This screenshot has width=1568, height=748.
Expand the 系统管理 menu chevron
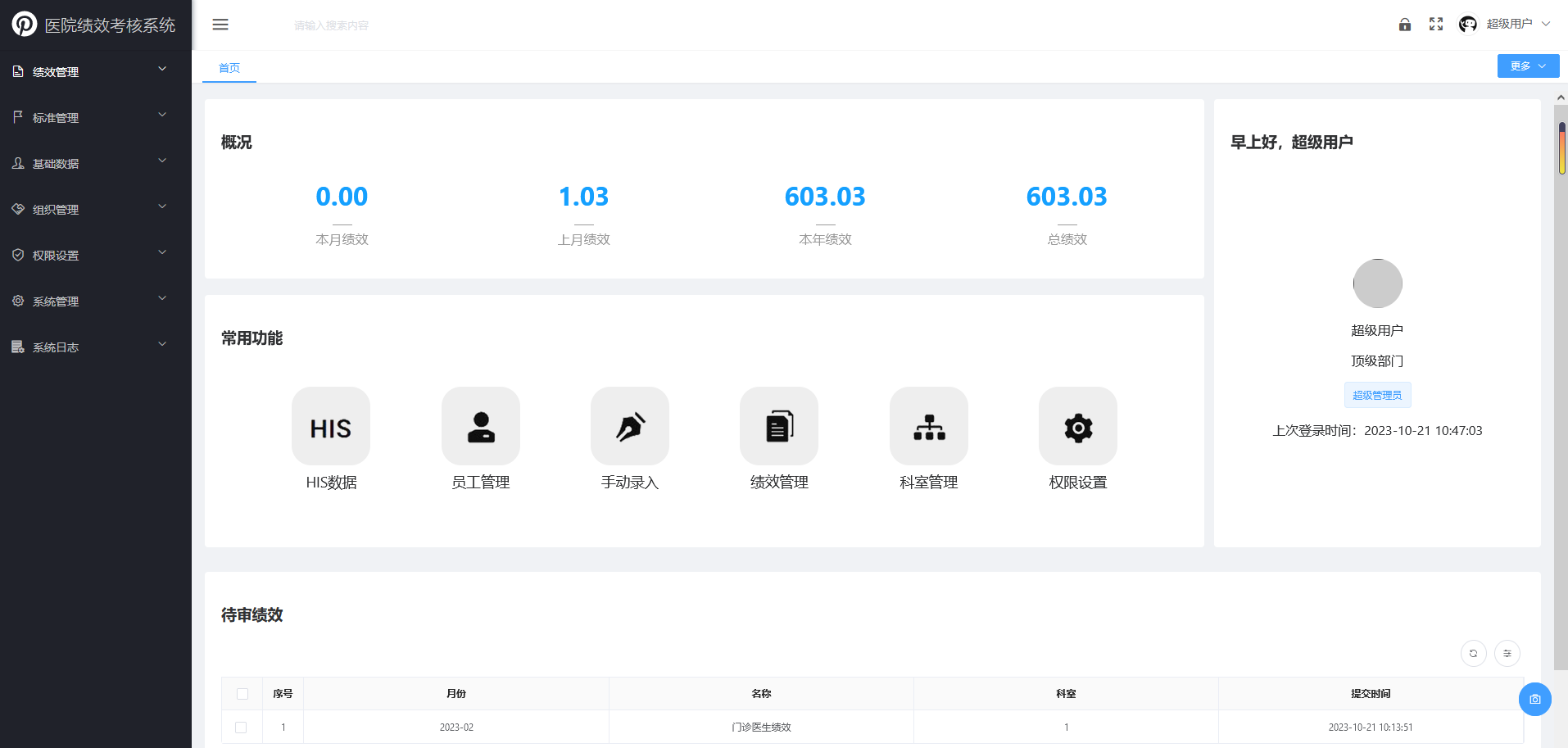click(162, 298)
